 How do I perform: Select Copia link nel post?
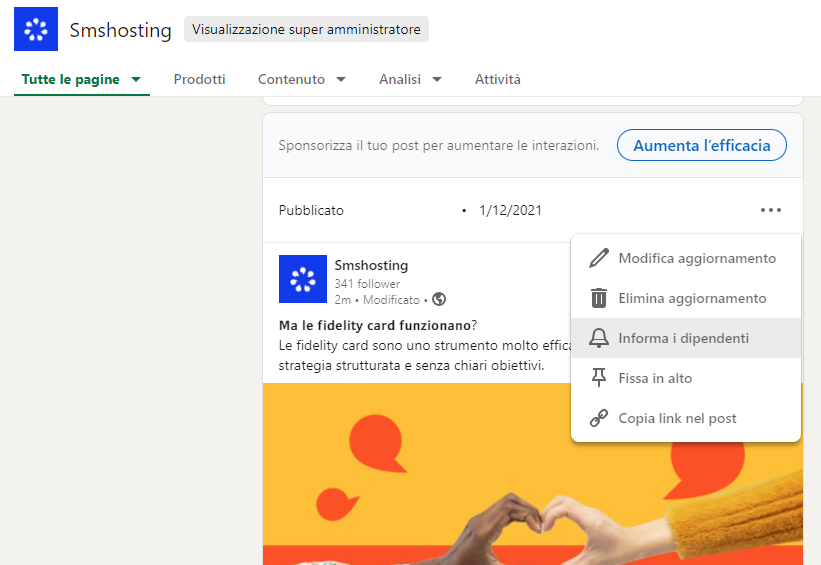677,418
